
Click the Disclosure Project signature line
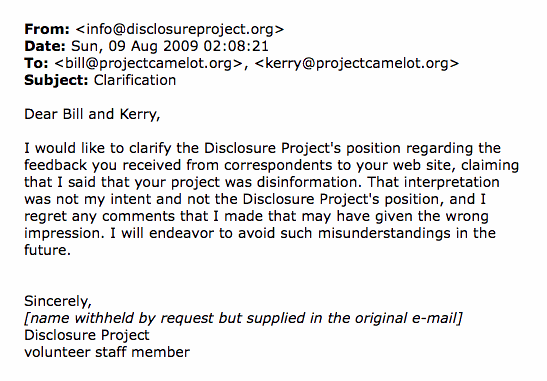(87, 335)
